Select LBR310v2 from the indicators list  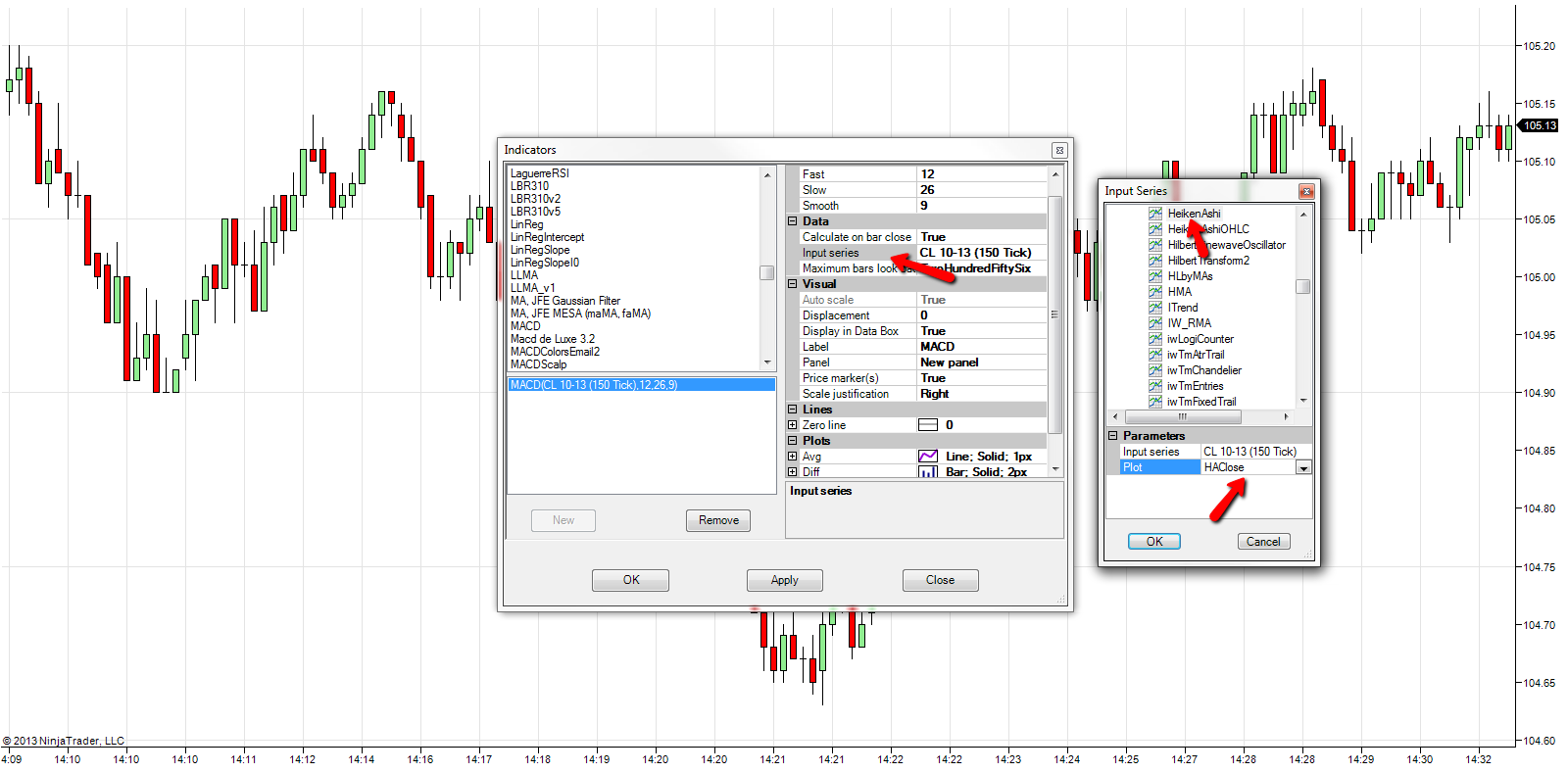coord(535,199)
